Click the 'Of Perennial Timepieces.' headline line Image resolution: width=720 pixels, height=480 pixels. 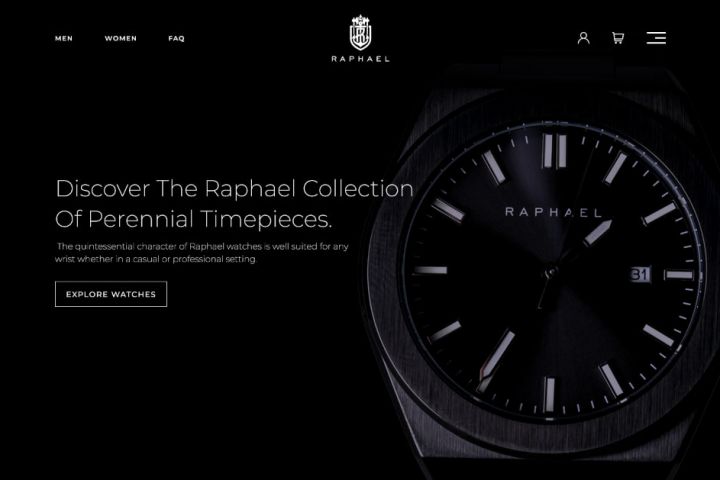(193, 219)
